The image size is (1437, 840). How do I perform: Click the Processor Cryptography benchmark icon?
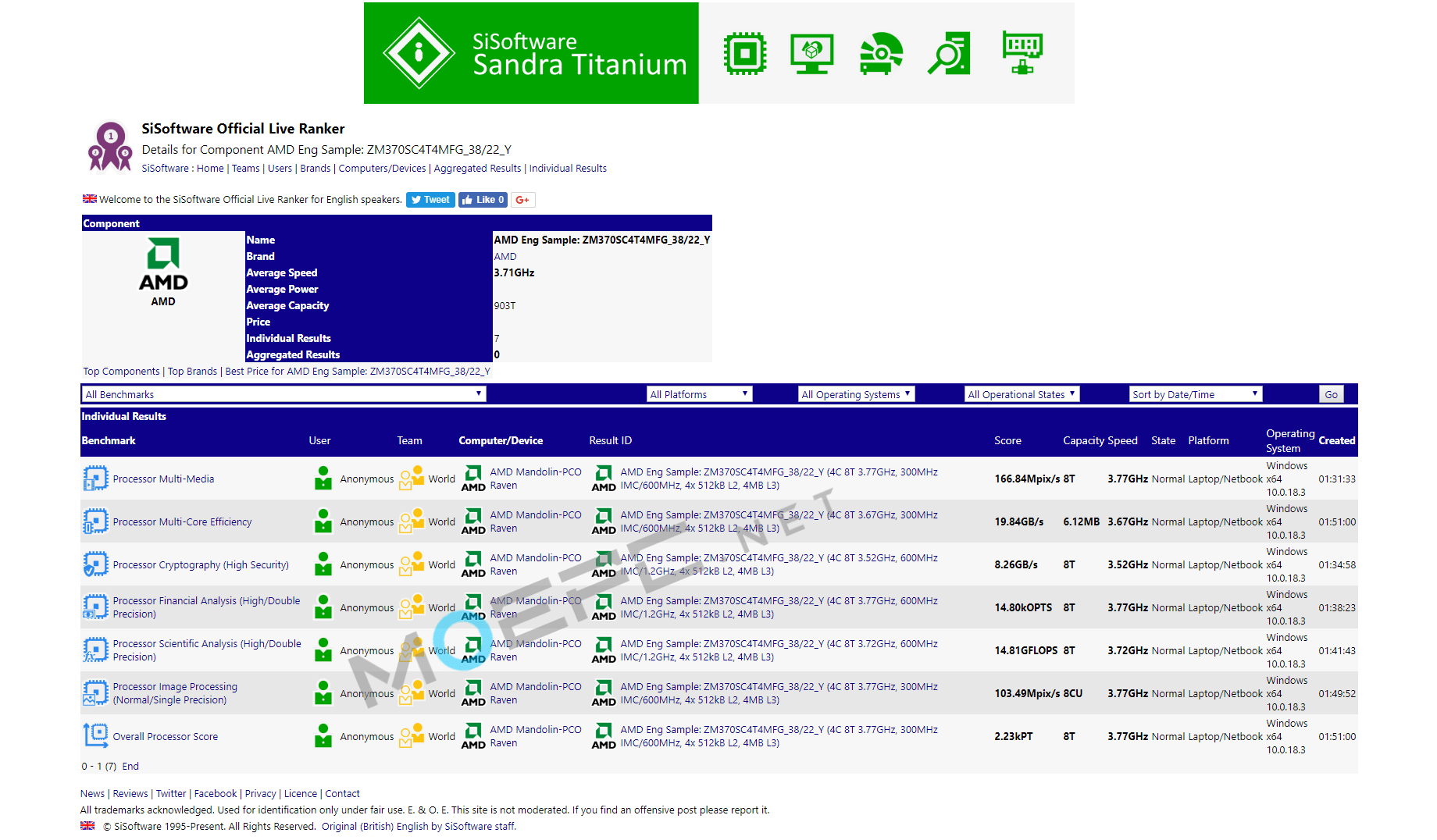click(95, 564)
